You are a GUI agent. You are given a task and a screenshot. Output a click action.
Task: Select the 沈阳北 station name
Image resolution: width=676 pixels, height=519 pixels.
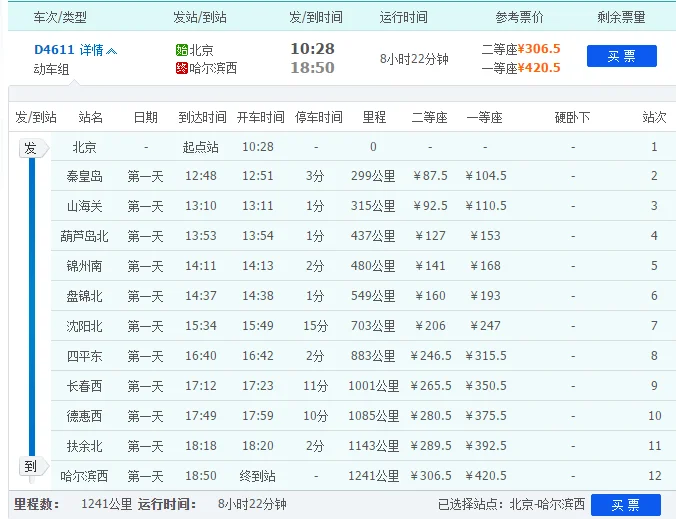(x=84, y=326)
